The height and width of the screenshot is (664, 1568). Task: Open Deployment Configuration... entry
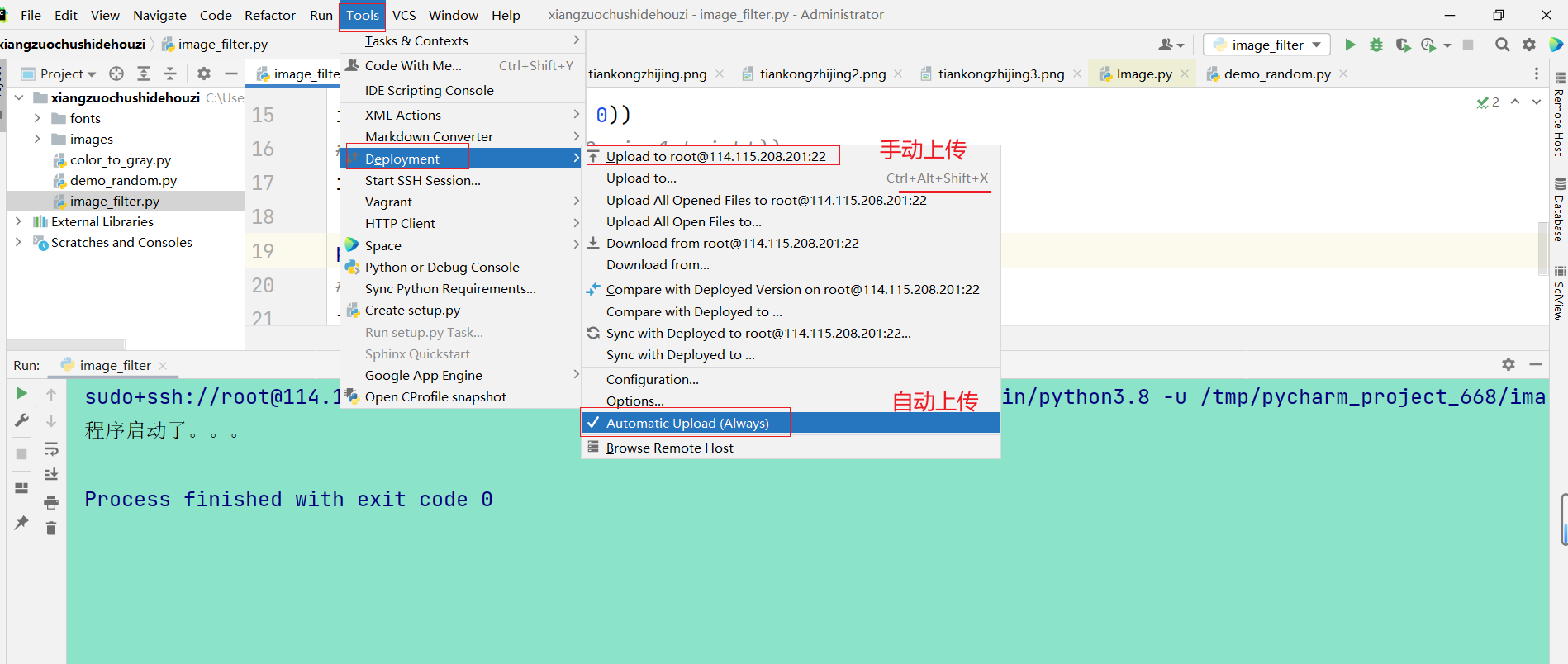point(791,379)
